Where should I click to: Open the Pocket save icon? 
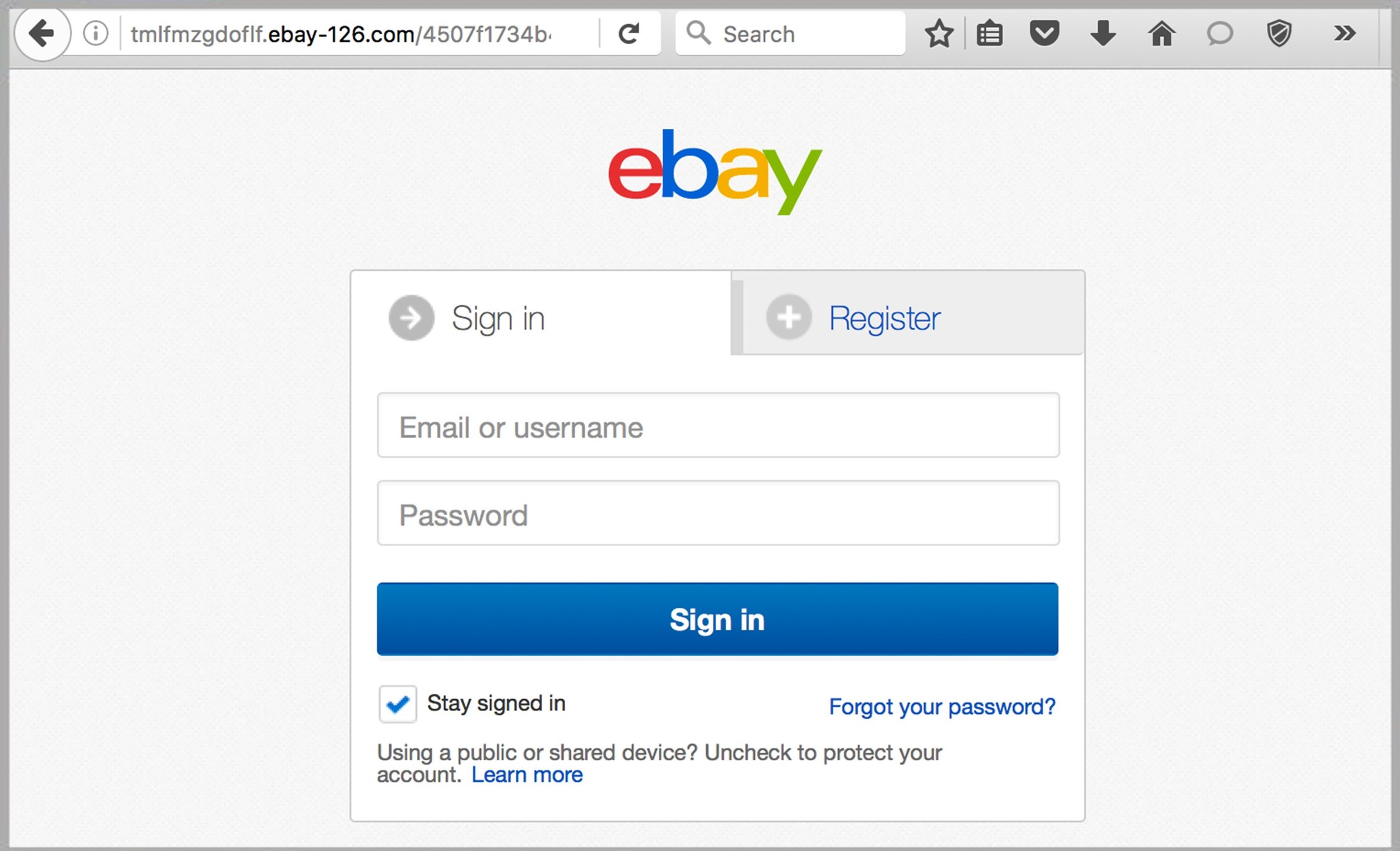[x=1044, y=34]
